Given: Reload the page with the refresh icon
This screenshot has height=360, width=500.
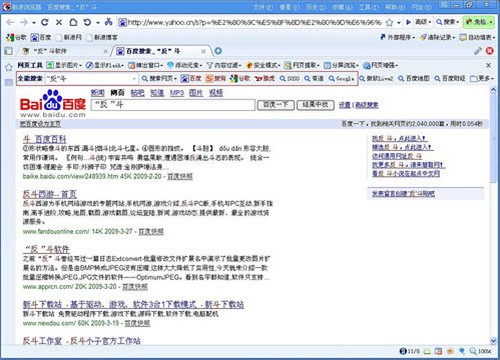Looking at the screenshot, I should pyautogui.click(x=45, y=22).
